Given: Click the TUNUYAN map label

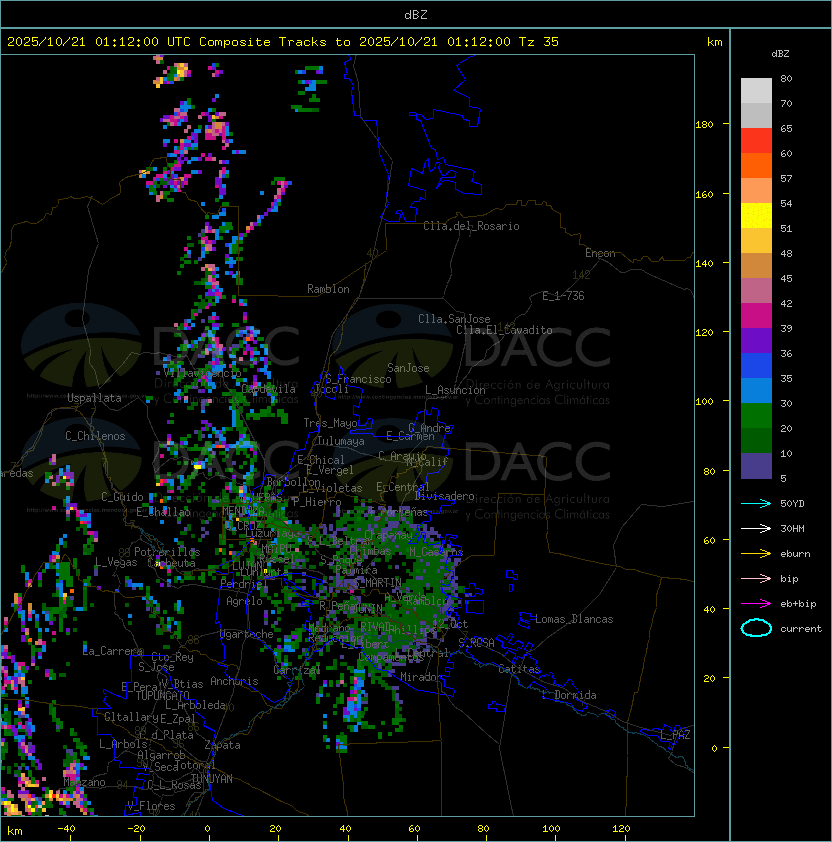Looking at the screenshot, I should pyautogui.click(x=212, y=779).
